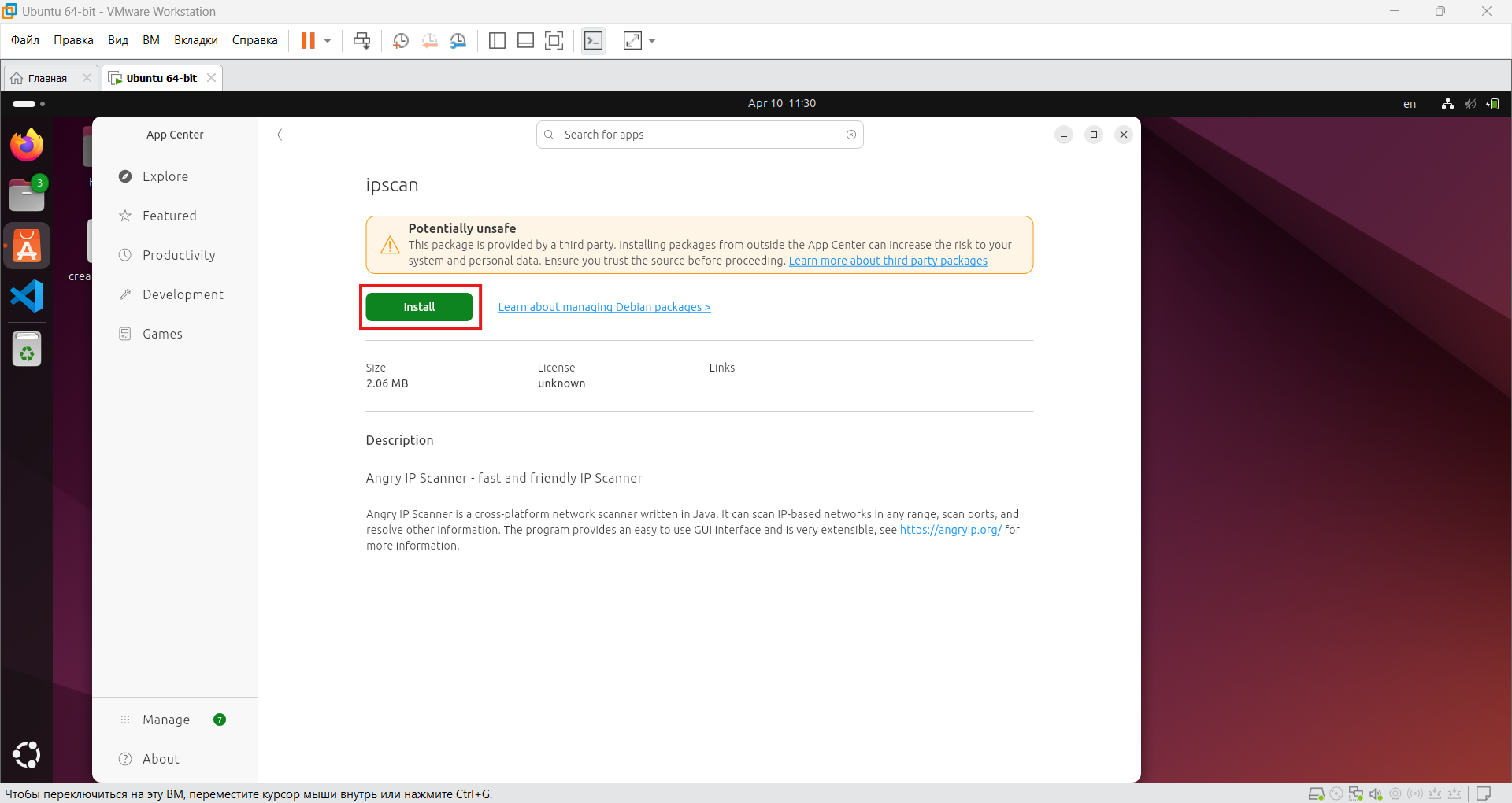
Task: Clear the search field with X icon
Action: click(x=851, y=135)
